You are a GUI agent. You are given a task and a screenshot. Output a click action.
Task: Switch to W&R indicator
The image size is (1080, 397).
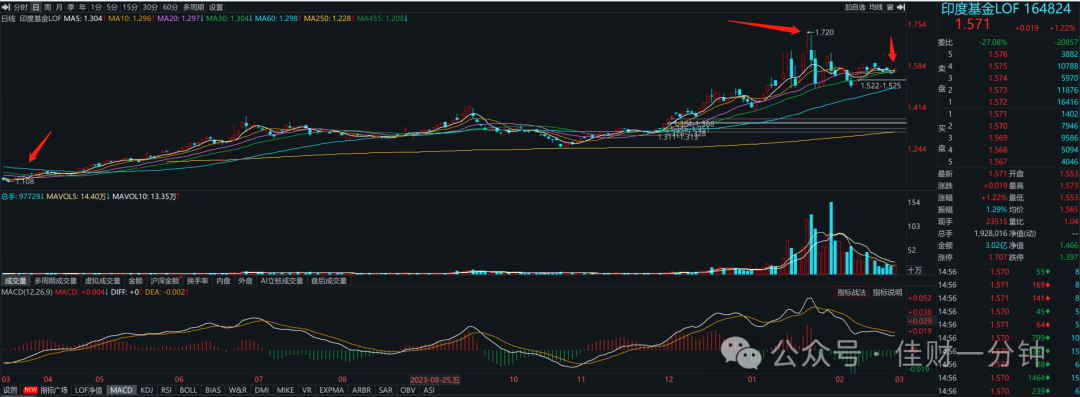click(x=238, y=390)
